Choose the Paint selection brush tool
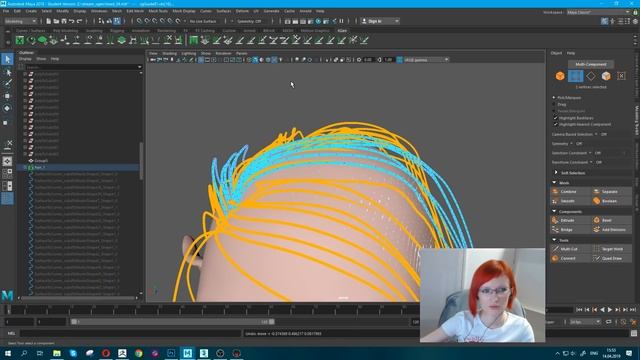This screenshot has width=640, height=360. tap(7, 83)
